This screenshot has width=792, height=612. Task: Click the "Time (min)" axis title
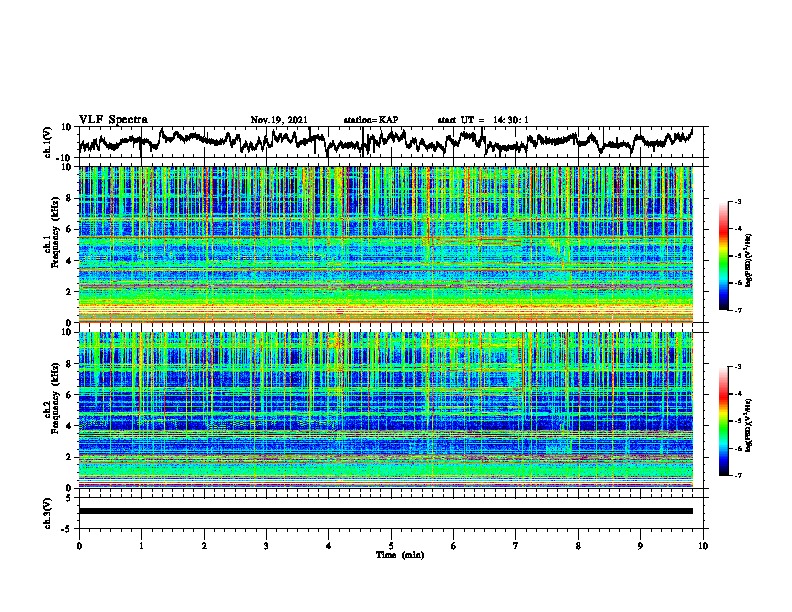(400, 555)
